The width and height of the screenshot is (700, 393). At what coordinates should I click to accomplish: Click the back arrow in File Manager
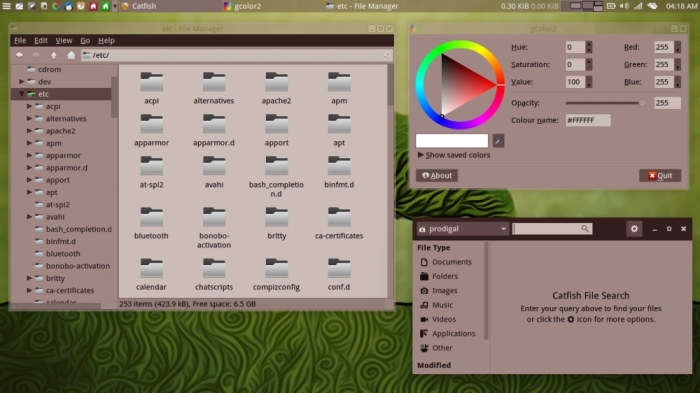pos(19,55)
